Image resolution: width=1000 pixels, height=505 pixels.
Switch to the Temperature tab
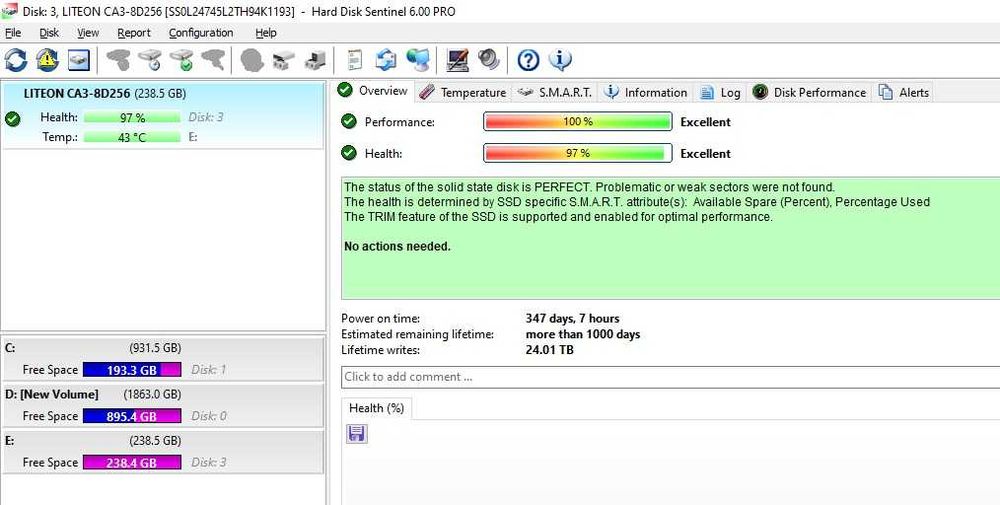coord(463,92)
